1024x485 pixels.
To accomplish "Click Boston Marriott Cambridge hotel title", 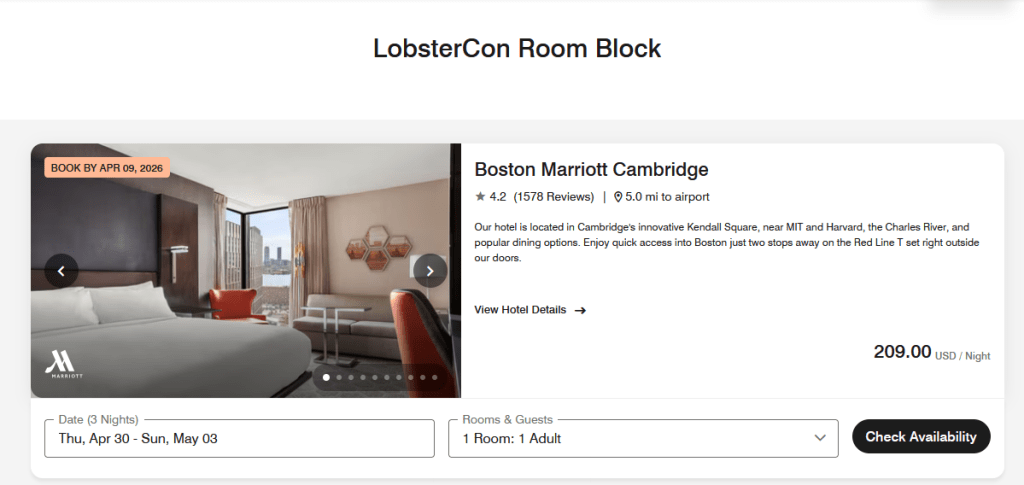I will pos(591,170).
